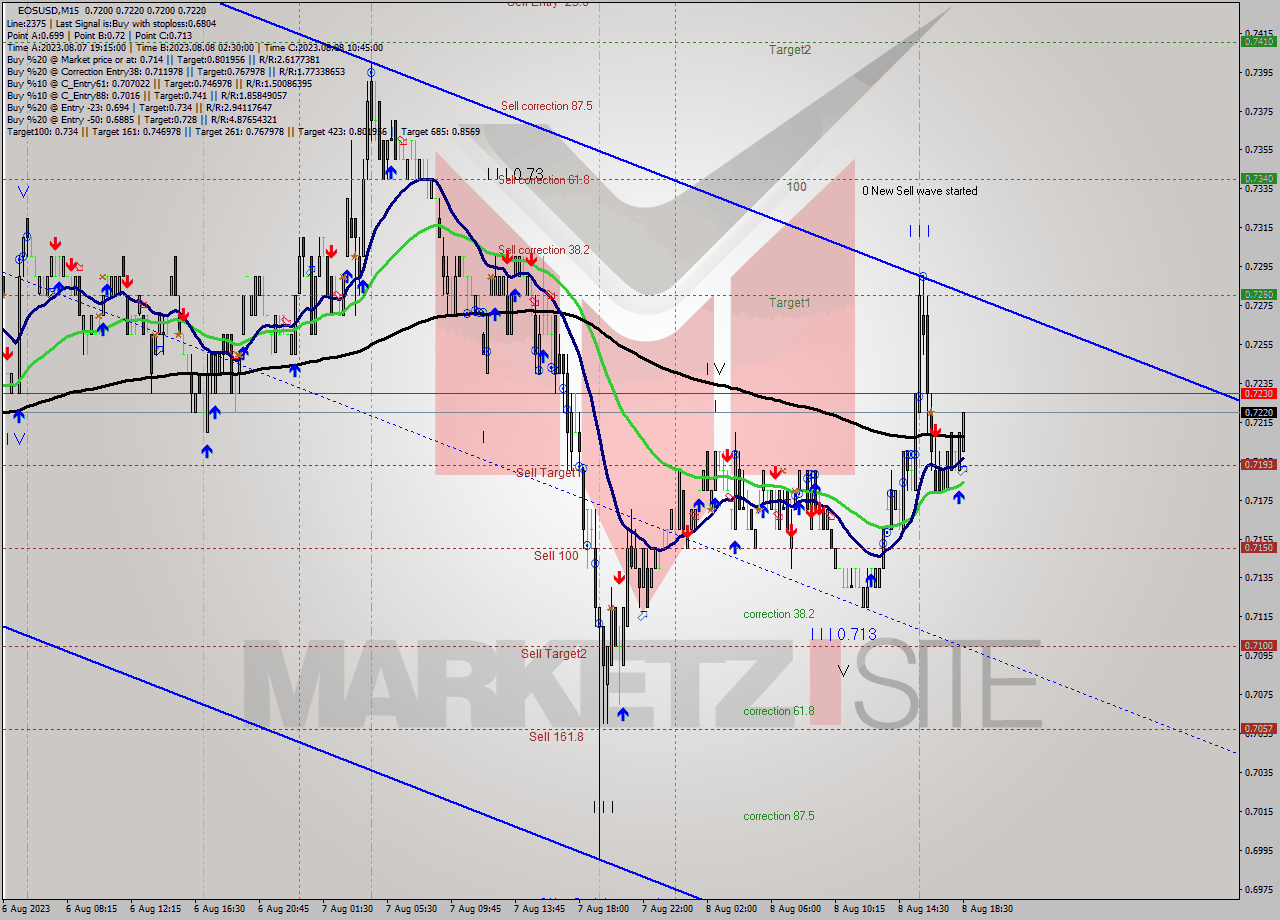1280x920 pixels.
Task: Click the green 'Target1' label
Action: pos(790,302)
